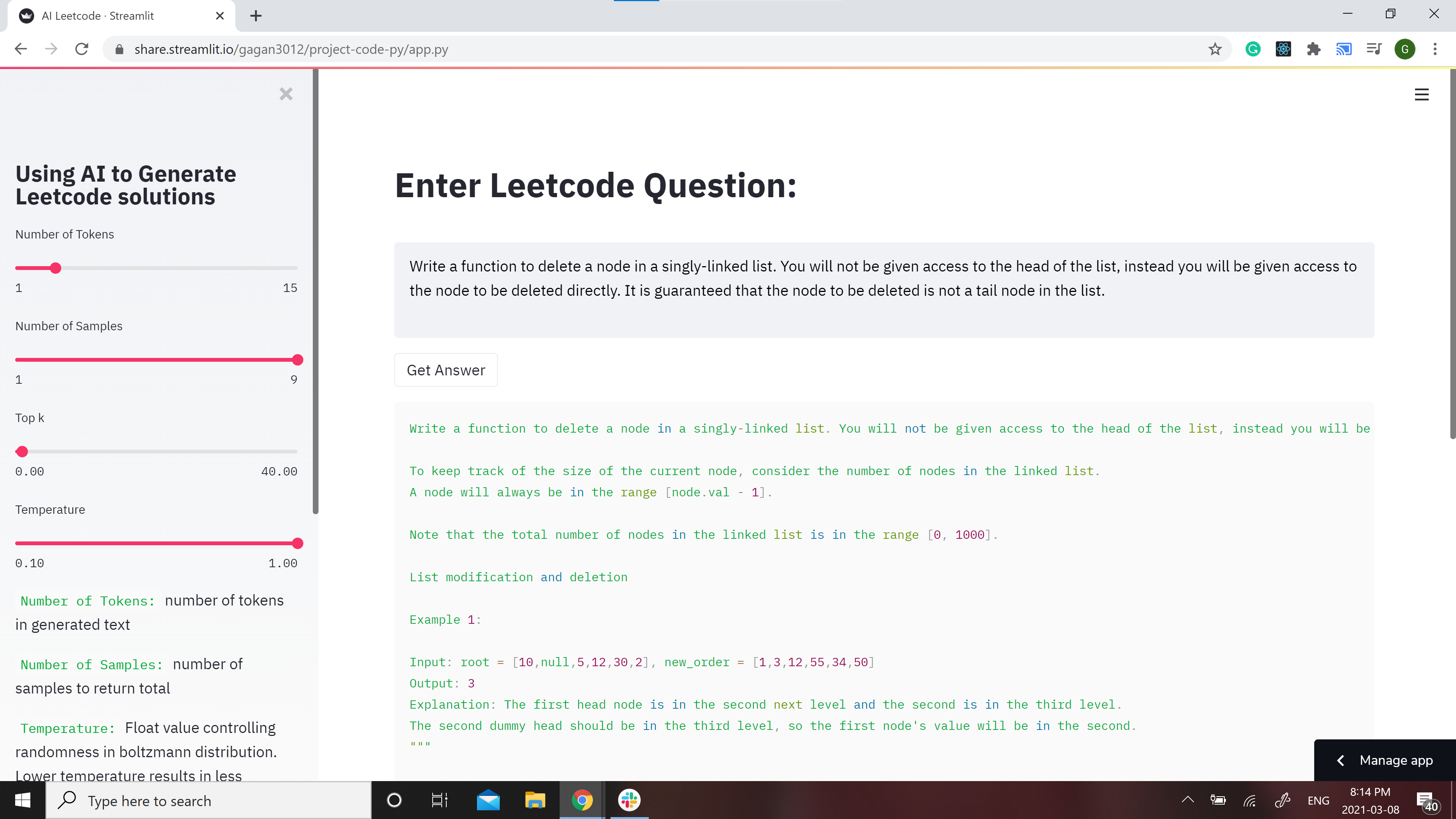
Task: Open the media control playlist icon
Action: click(x=1374, y=49)
